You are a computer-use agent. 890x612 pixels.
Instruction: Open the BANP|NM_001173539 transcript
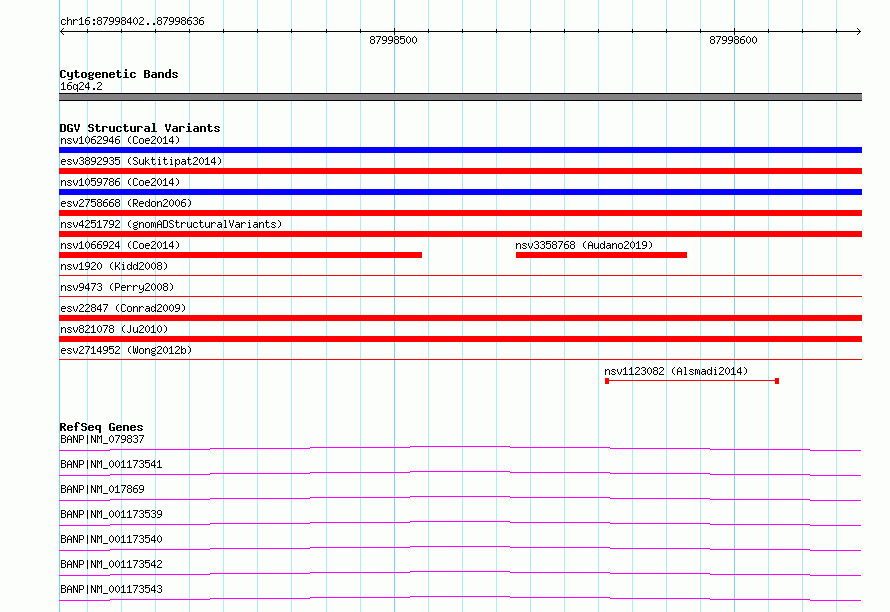(111, 514)
